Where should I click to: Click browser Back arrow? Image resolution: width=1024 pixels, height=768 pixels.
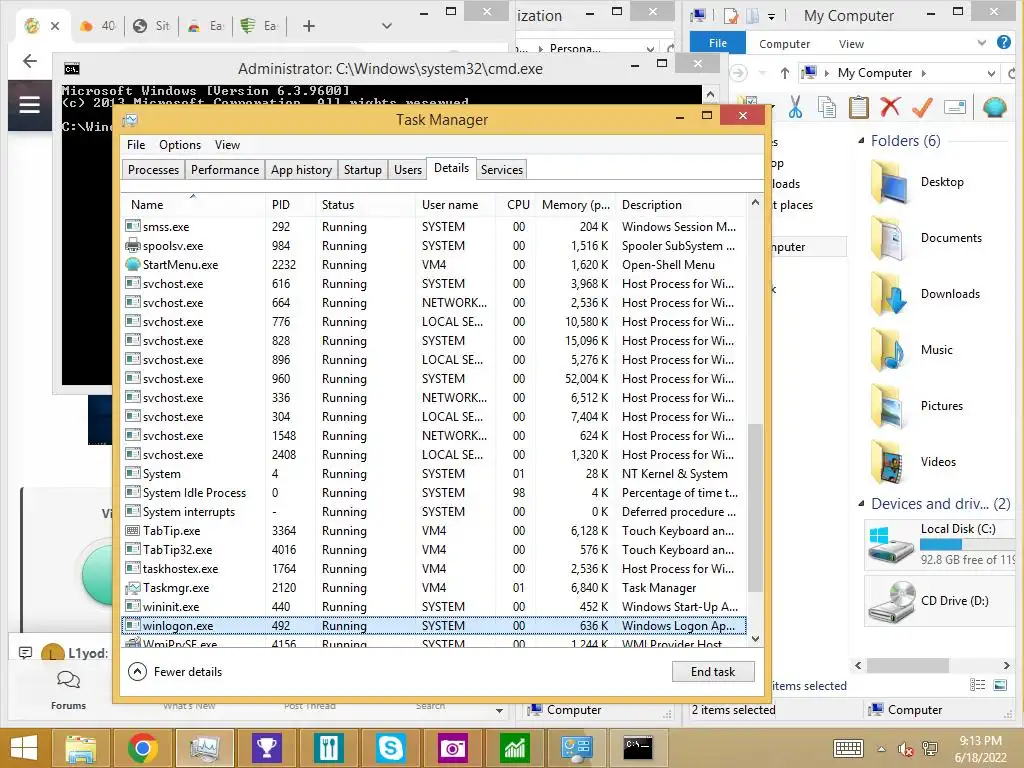(x=29, y=61)
